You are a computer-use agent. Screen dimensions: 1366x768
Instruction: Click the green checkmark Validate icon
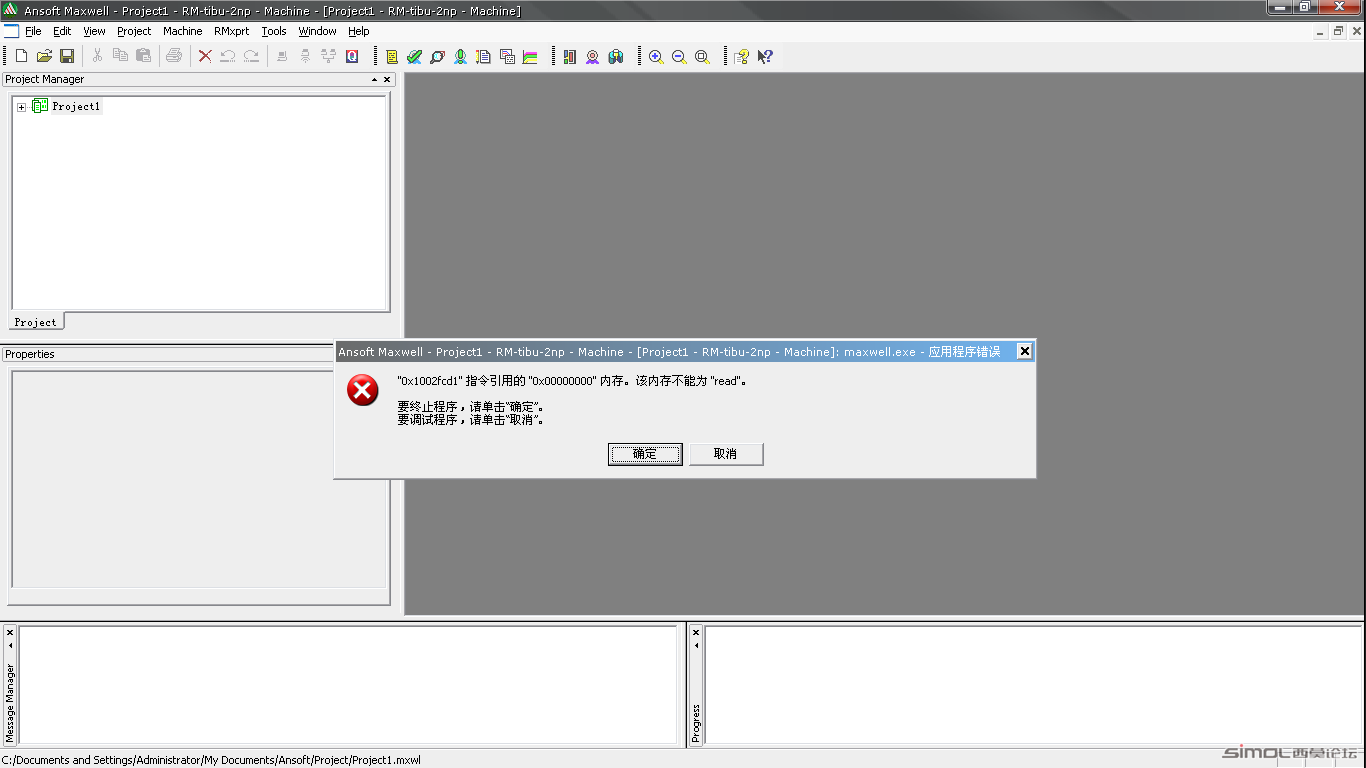[x=414, y=57]
